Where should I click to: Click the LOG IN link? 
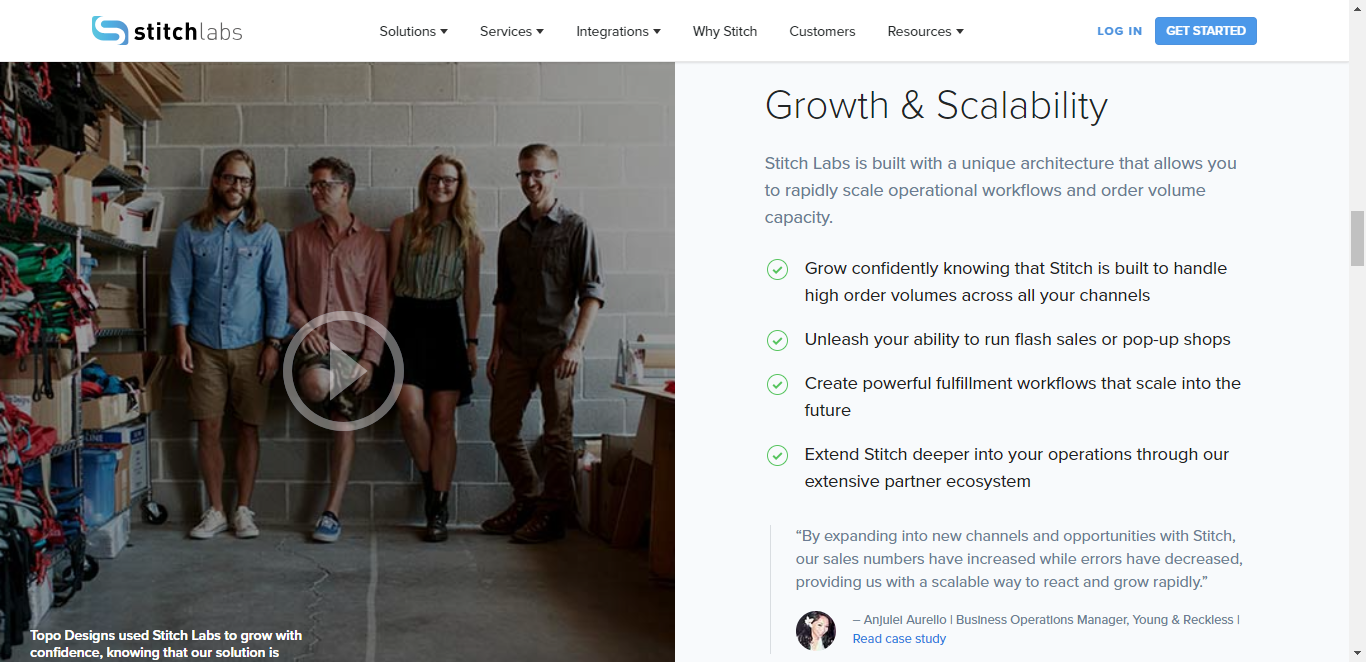coord(1119,31)
